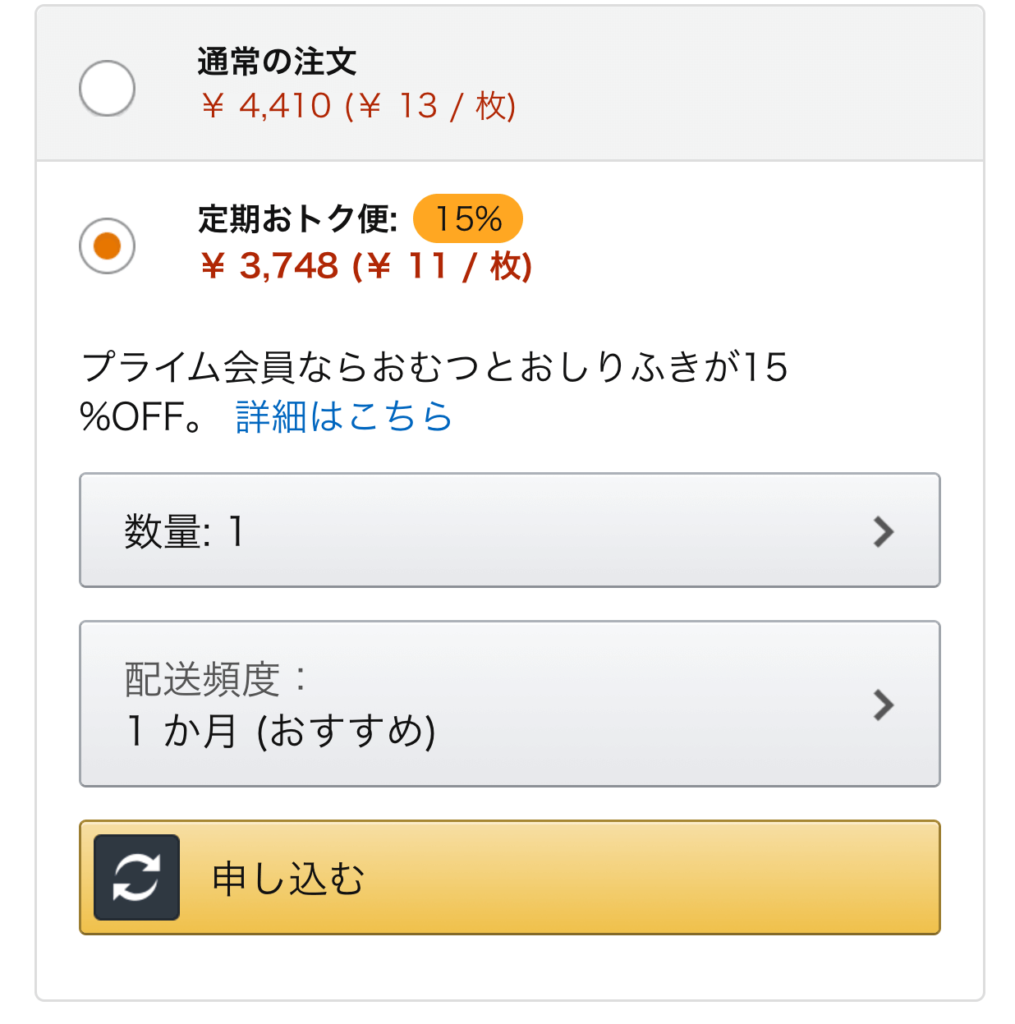Click the 定期おトク便 option label
1015x1024 pixels.
click(298, 218)
